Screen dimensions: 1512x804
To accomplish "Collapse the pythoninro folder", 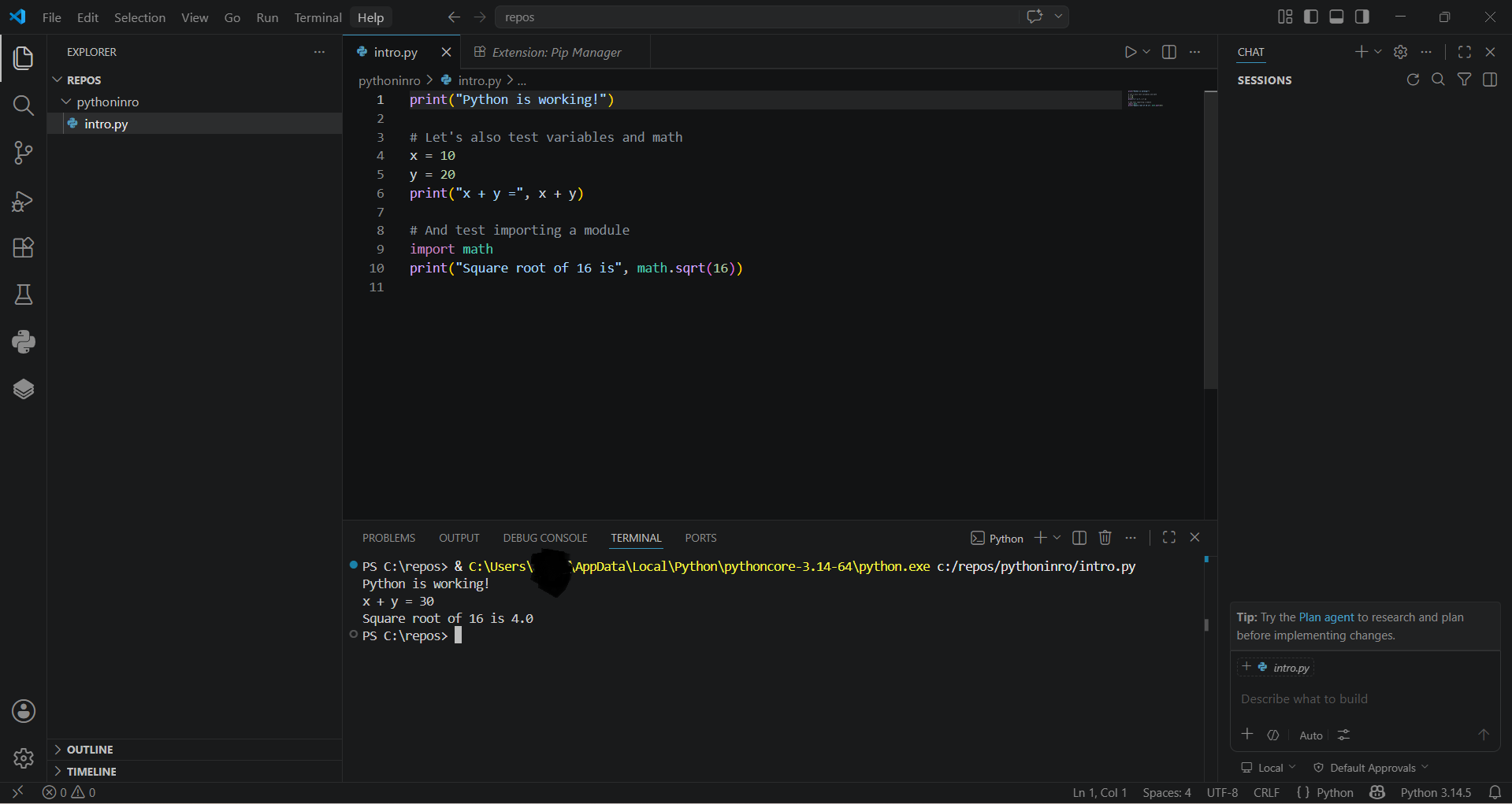I will tap(67, 102).
